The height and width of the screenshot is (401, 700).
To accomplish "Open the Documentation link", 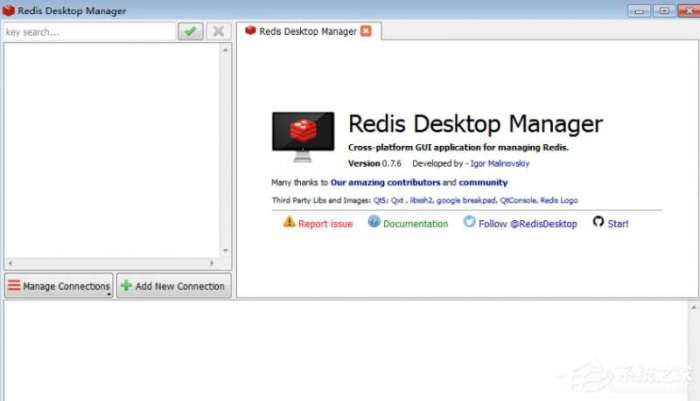I will click(x=416, y=224).
